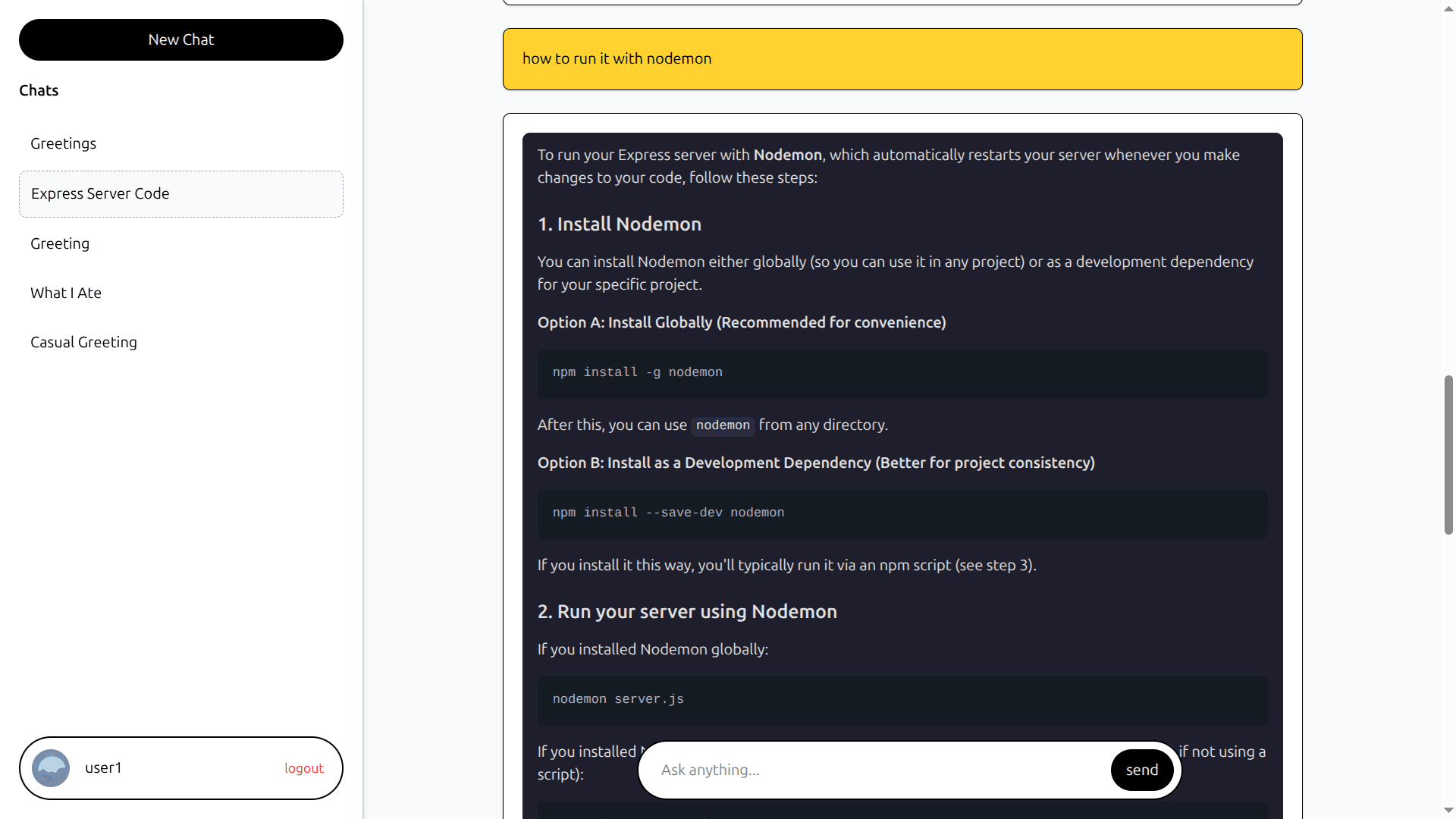
Task: Select the Greeting conversation
Action: point(60,243)
